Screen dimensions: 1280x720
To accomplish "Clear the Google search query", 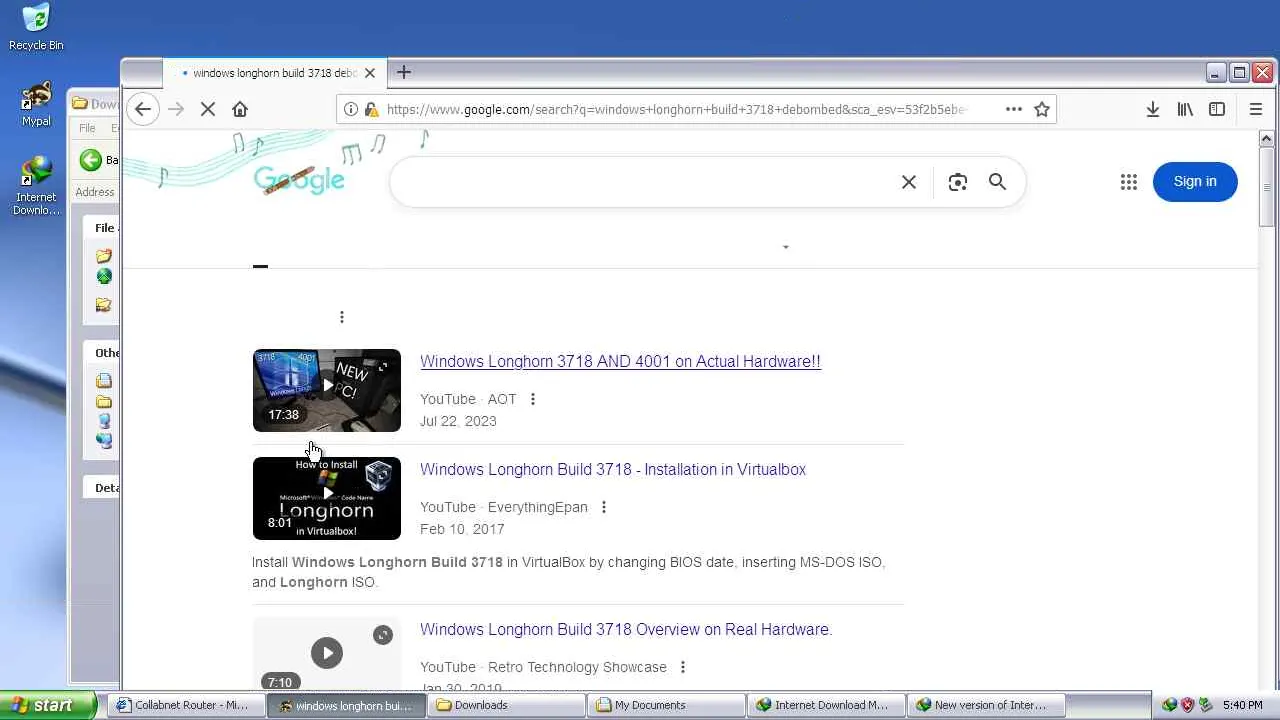I will pos(909,182).
